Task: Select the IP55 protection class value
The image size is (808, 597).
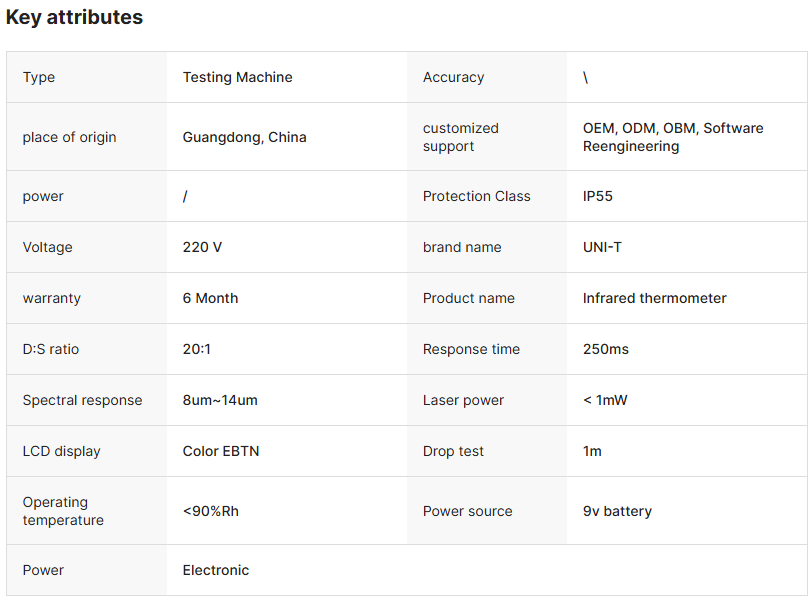Action: [598, 196]
